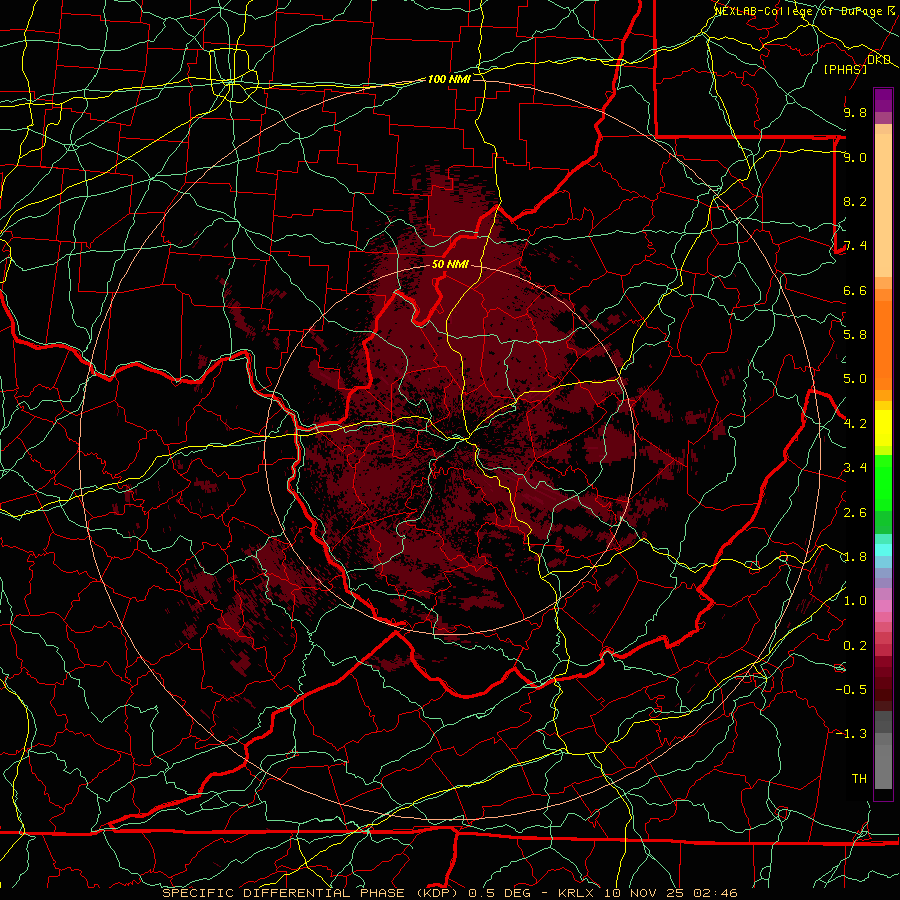
Task: Click the 3.4 value on the color scale
Action: [x=855, y=468]
